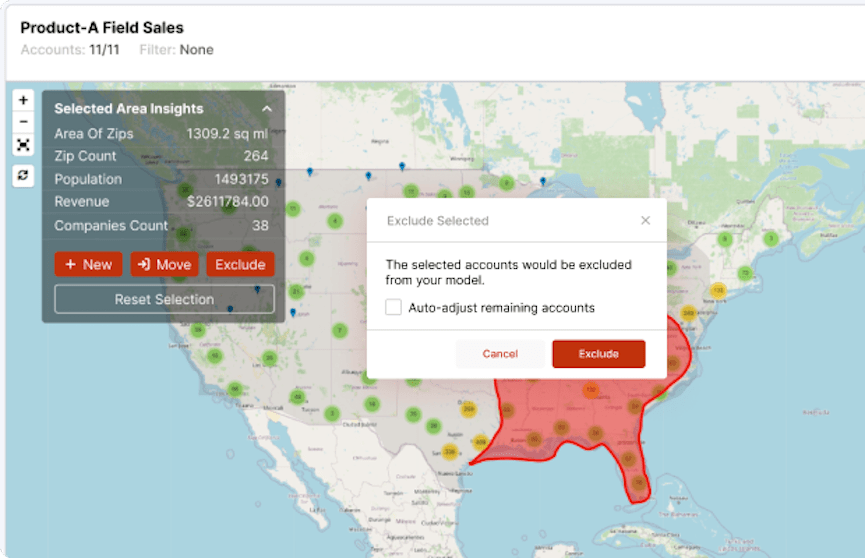Click the New button in the insights panel
This screenshot has height=558, width=865.
tap(88, 264)
